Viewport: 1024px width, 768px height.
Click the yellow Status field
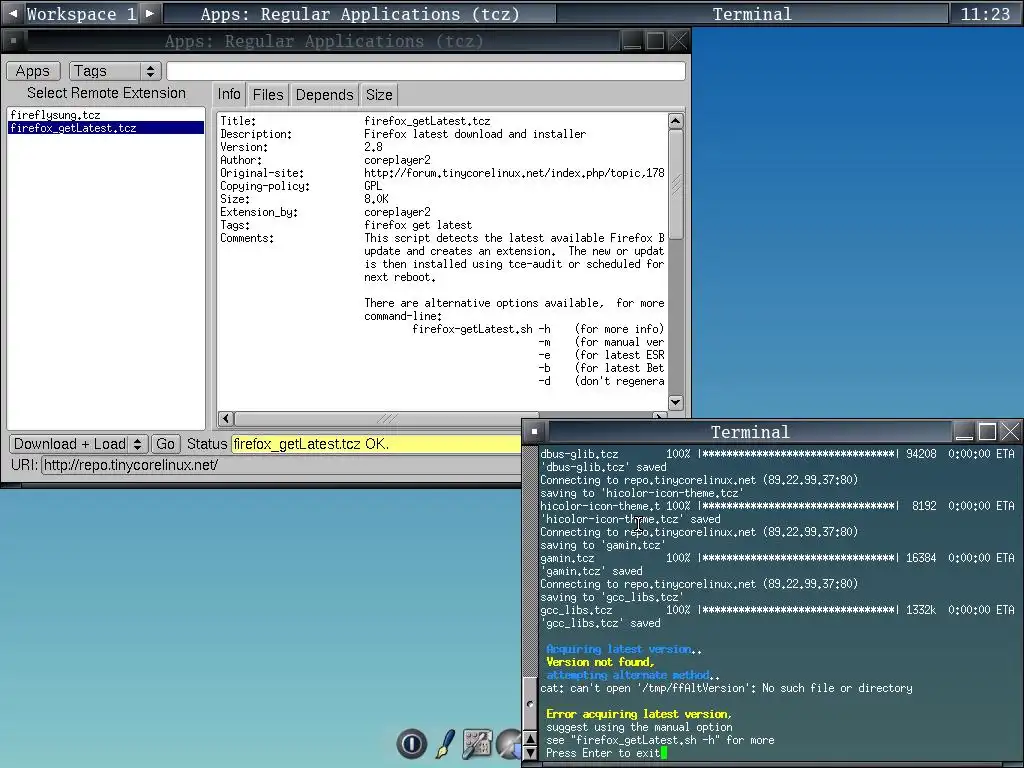coord(376,444)
